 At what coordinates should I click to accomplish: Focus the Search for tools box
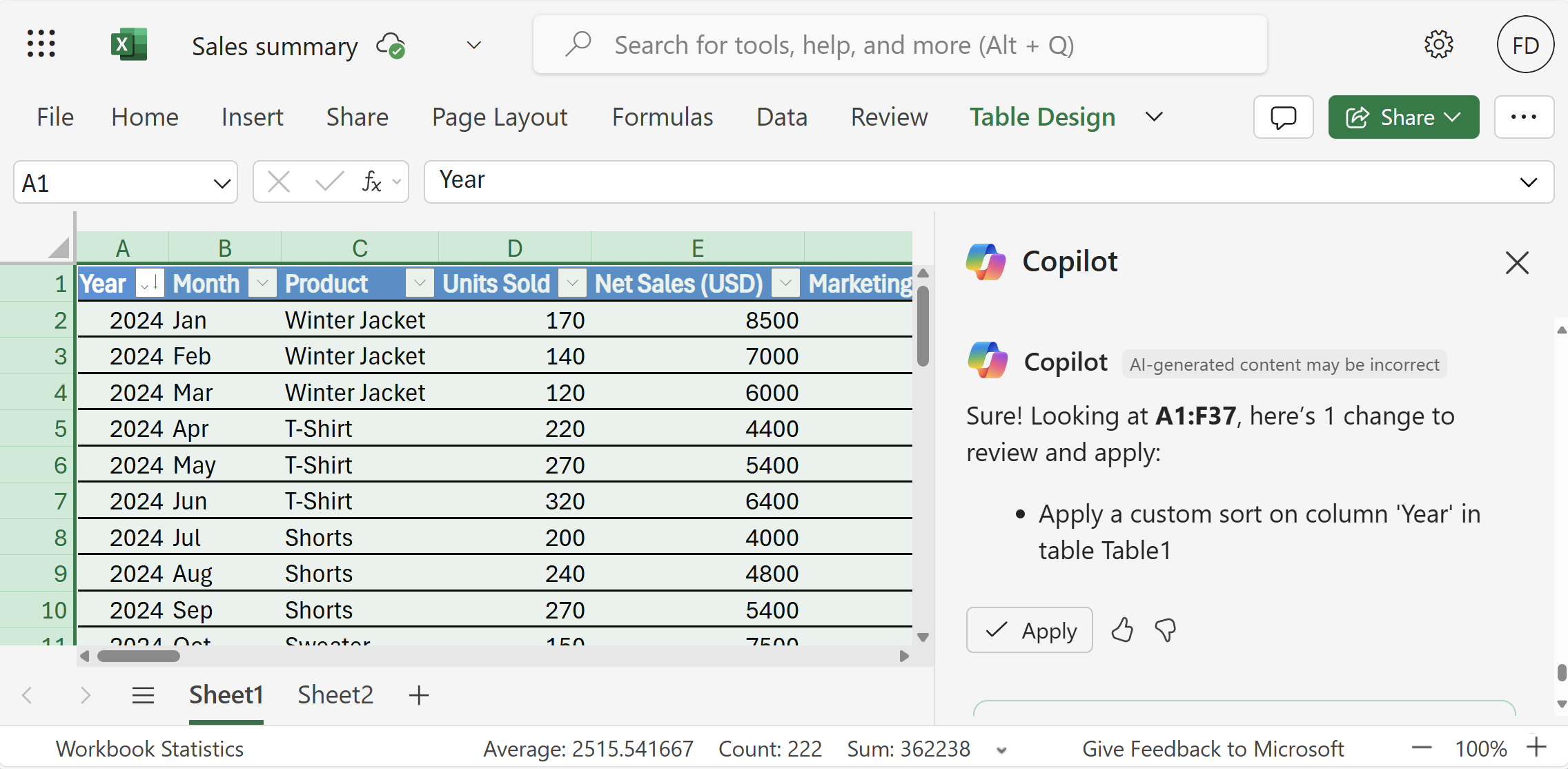pos(900,45)
